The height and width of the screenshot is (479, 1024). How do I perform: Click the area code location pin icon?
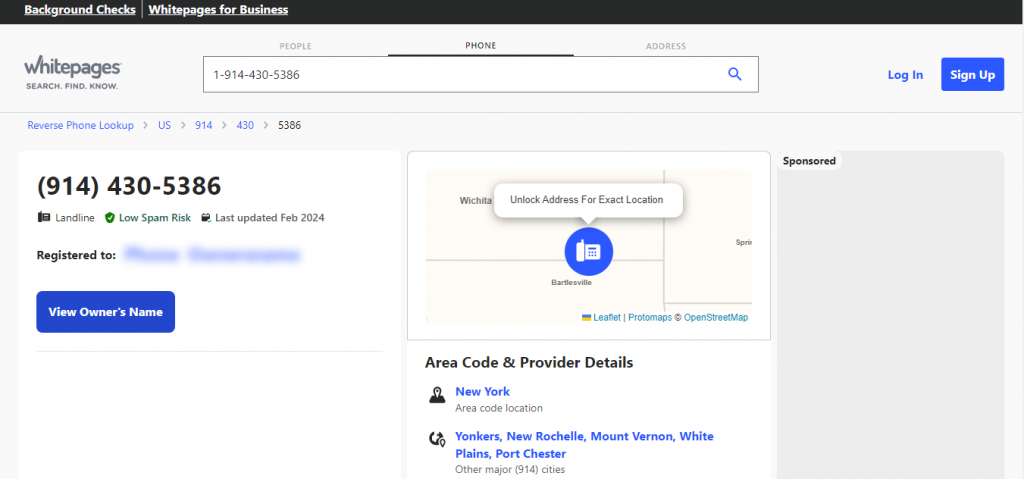coord(436,396)
